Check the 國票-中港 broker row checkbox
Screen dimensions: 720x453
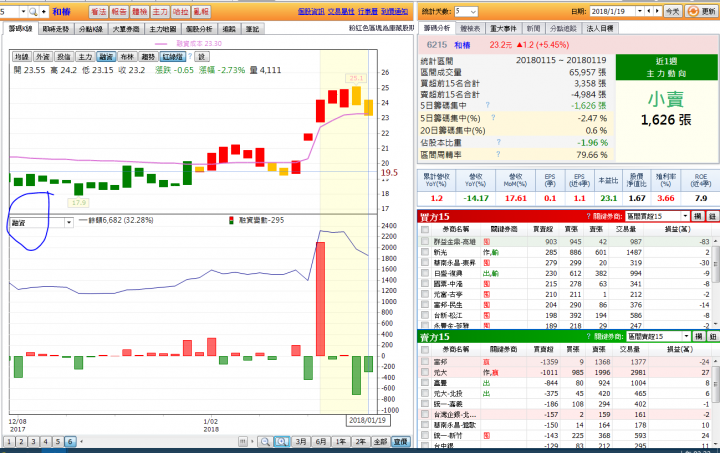click(425, 284)
